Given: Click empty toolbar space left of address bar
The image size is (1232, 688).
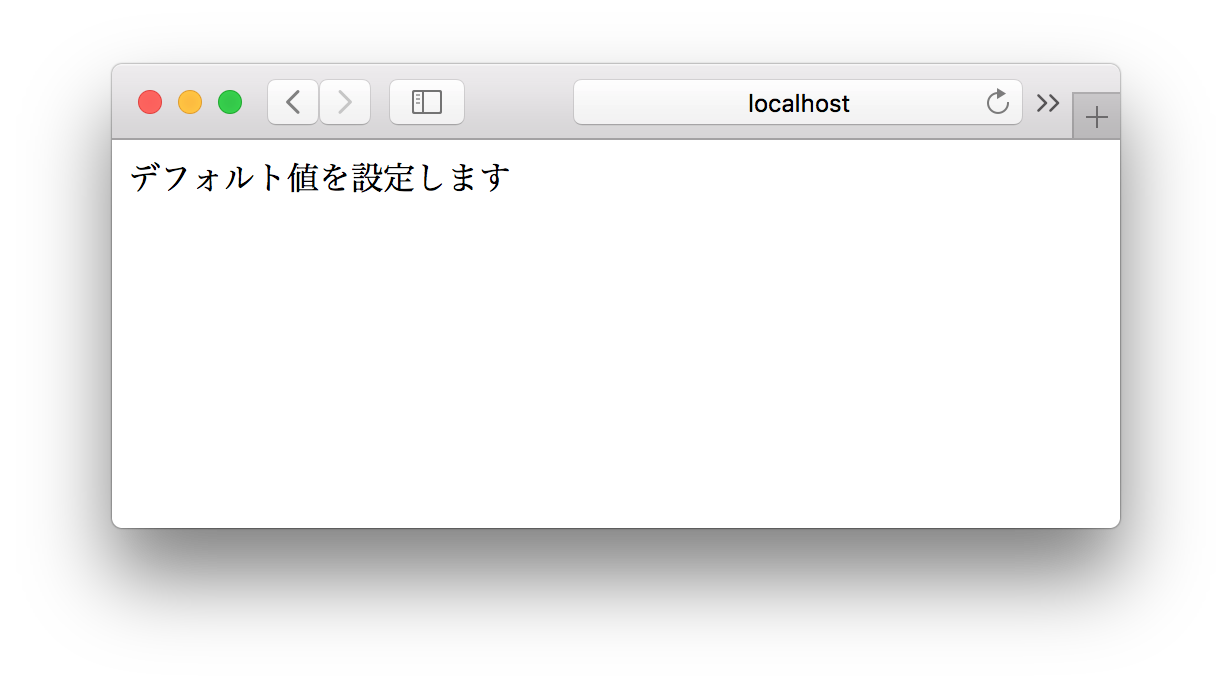Looking at the screenshot, I should (x=518, y=102).
